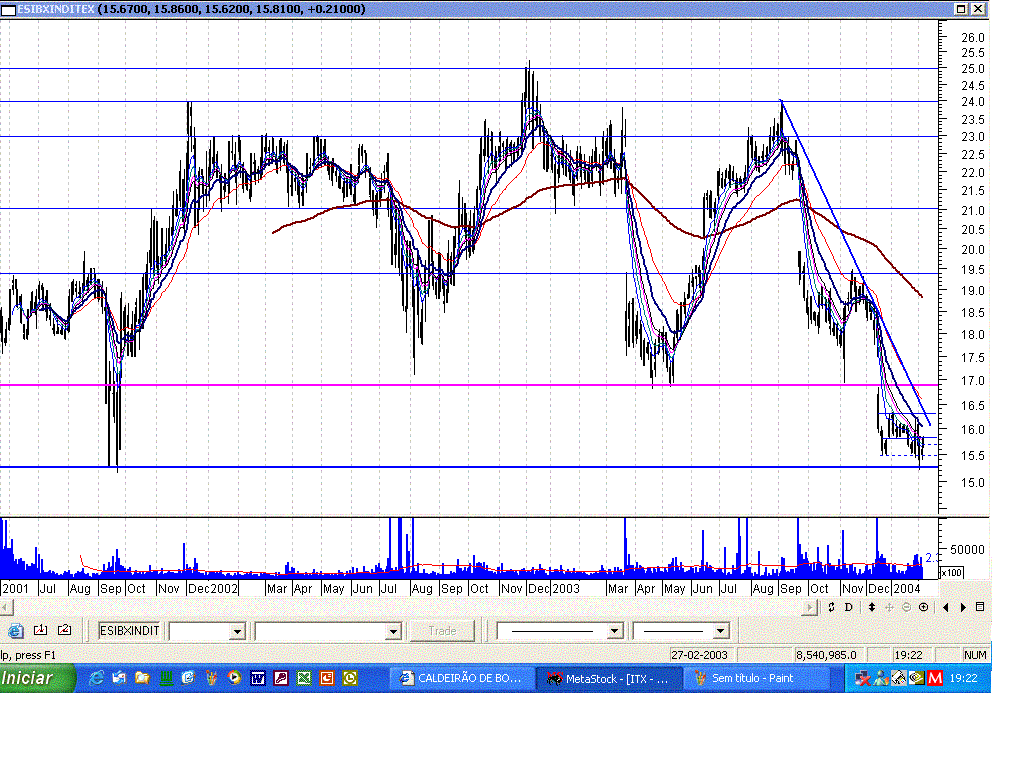Viewport: 1024px width, 768px height.
Task: Click the 25.0 price axis label
Action: tap(973, 69)
